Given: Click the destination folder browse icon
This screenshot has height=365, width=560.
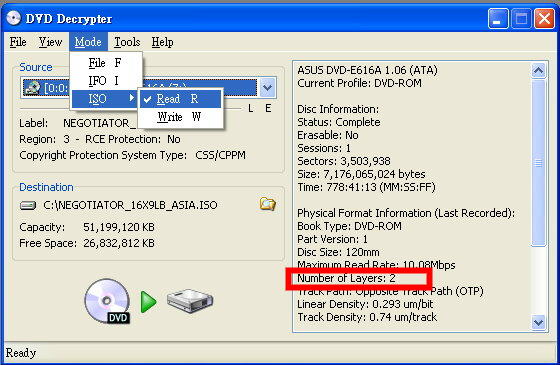Looking at the screenshot, I should pos(268,204).
